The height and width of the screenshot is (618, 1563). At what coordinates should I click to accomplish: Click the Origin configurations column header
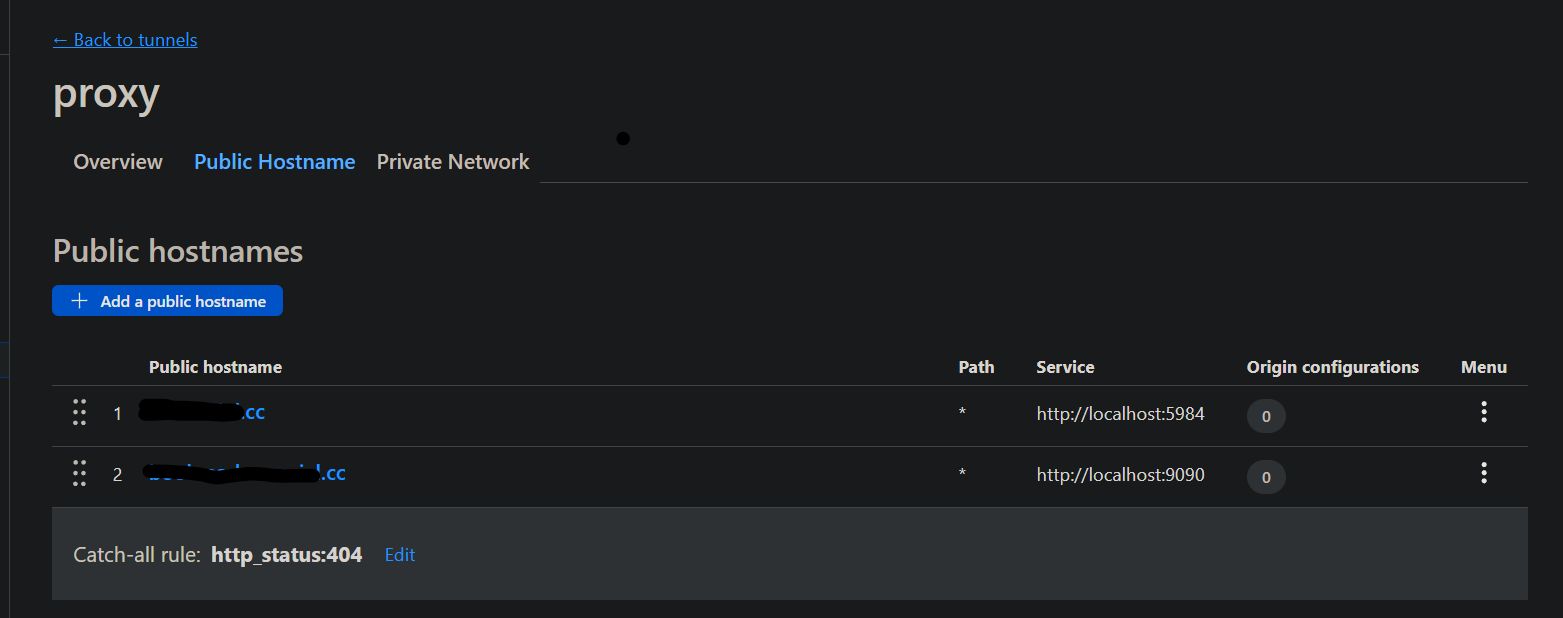(1332, 367)
